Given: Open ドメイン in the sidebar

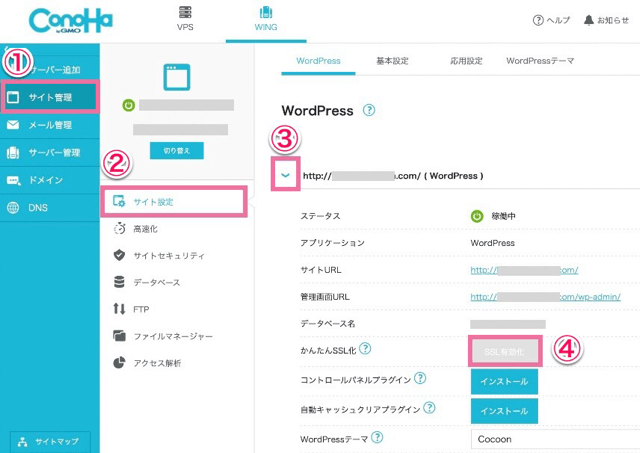Looking at the screenshot, I should click(50, 180).
